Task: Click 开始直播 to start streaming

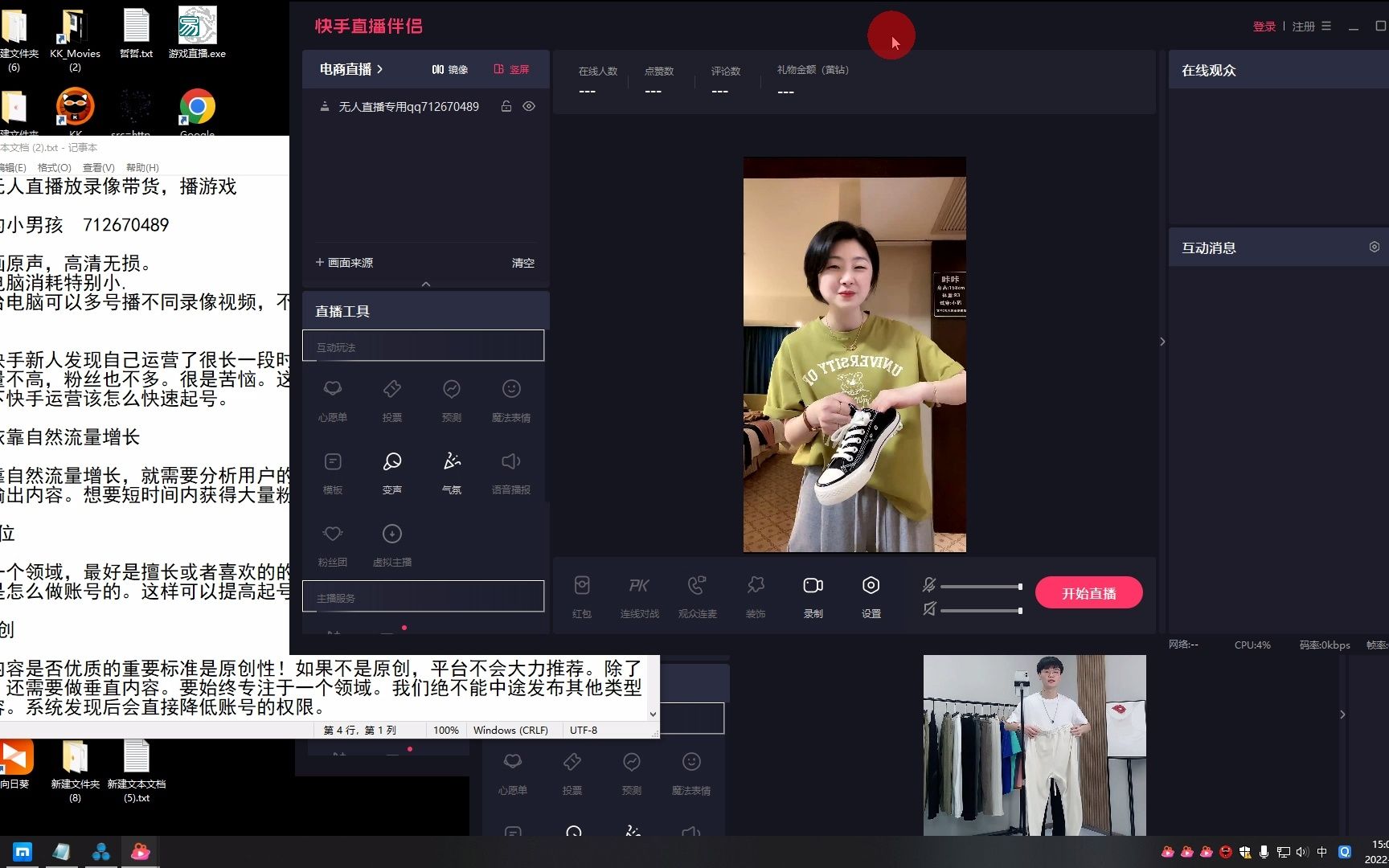Action: tap(1089, 593)
